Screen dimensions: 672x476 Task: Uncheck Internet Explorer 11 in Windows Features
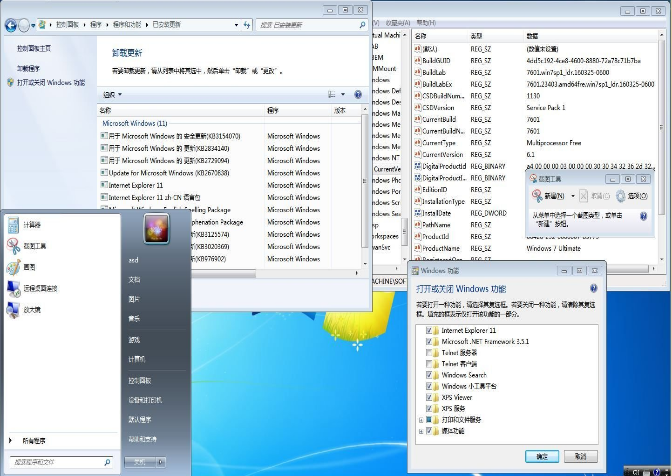(x=429, y=330)
